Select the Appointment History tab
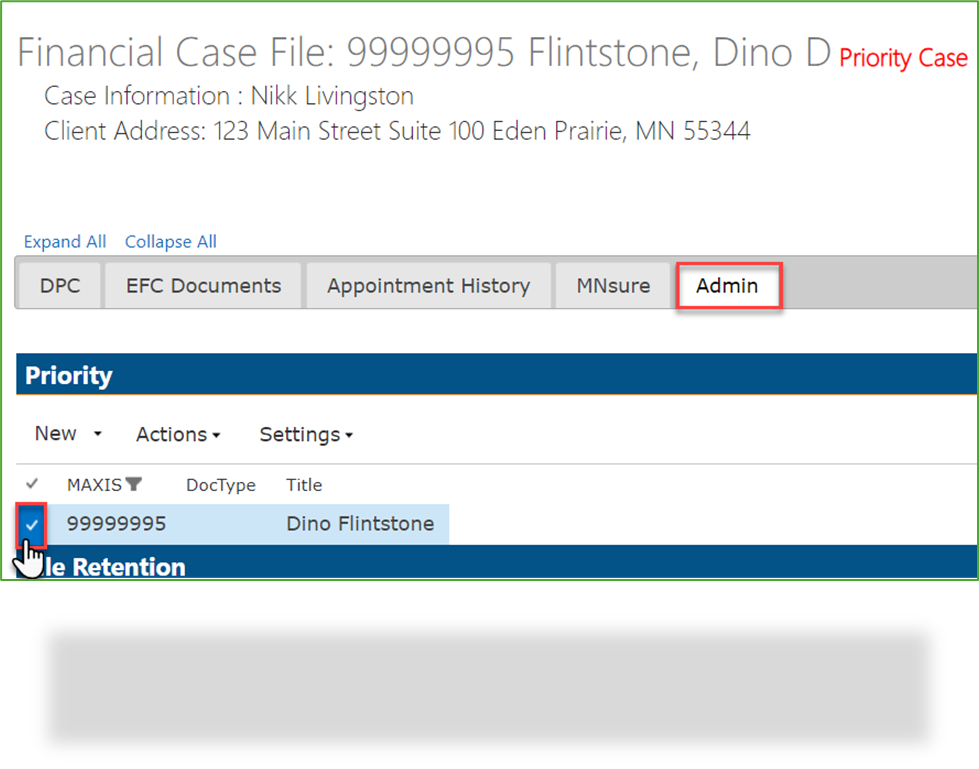This screenshot has height=769, width=979. point(428,285)
